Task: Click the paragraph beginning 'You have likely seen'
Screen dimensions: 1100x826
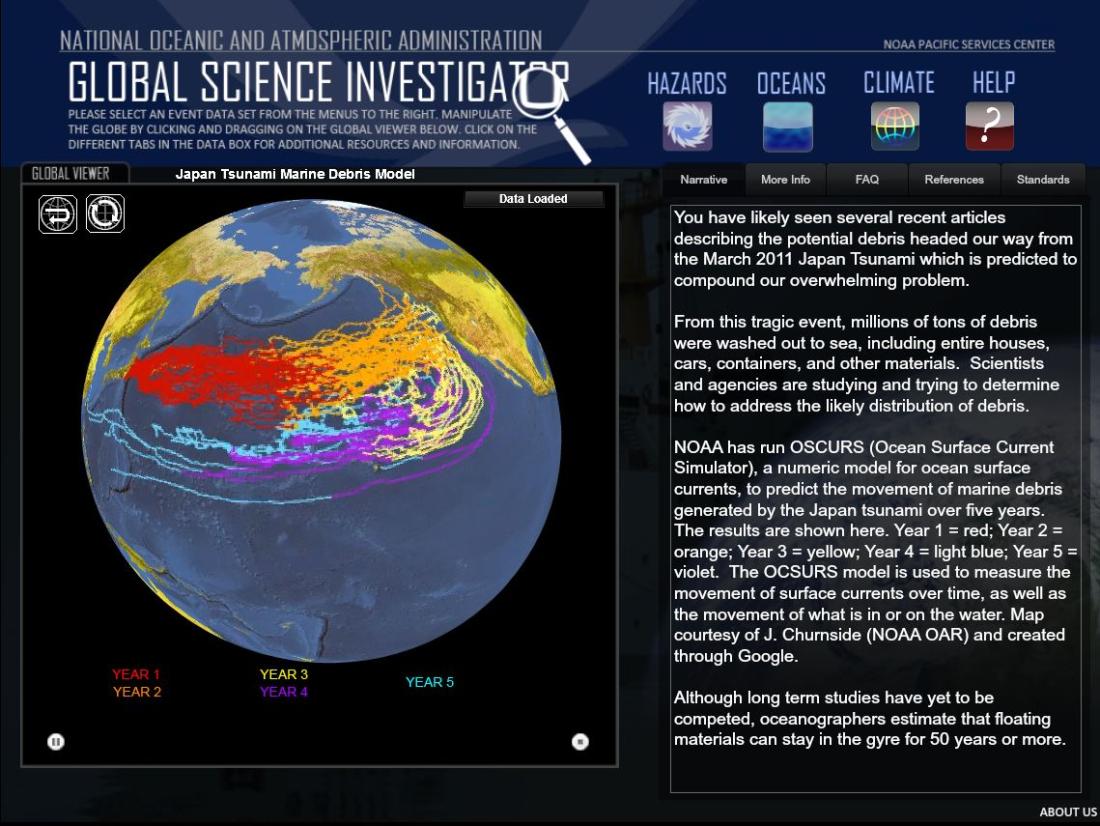Action: pyautogui.click(x=875, y=249)
